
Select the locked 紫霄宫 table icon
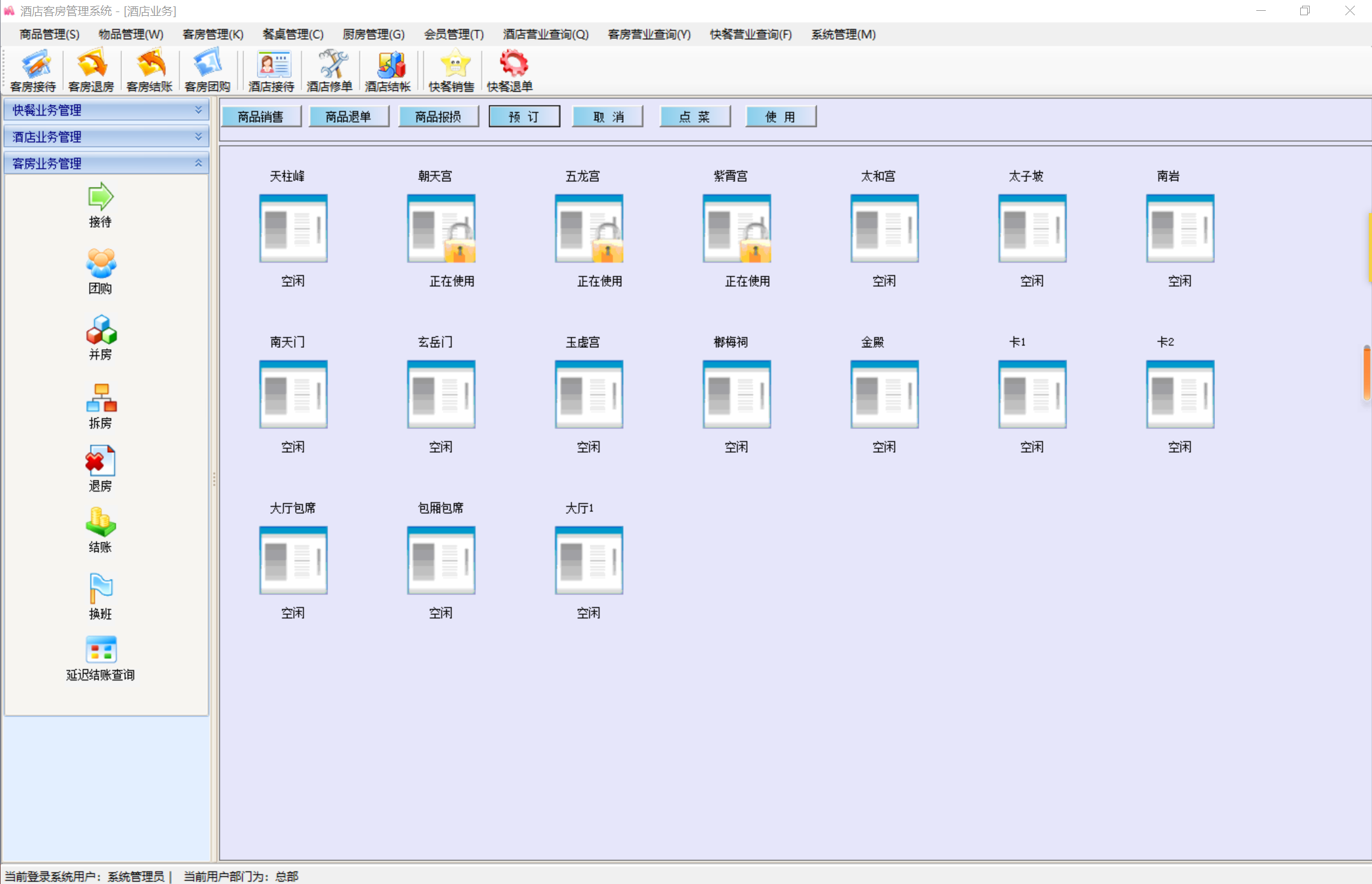click(x=737, y=228)
